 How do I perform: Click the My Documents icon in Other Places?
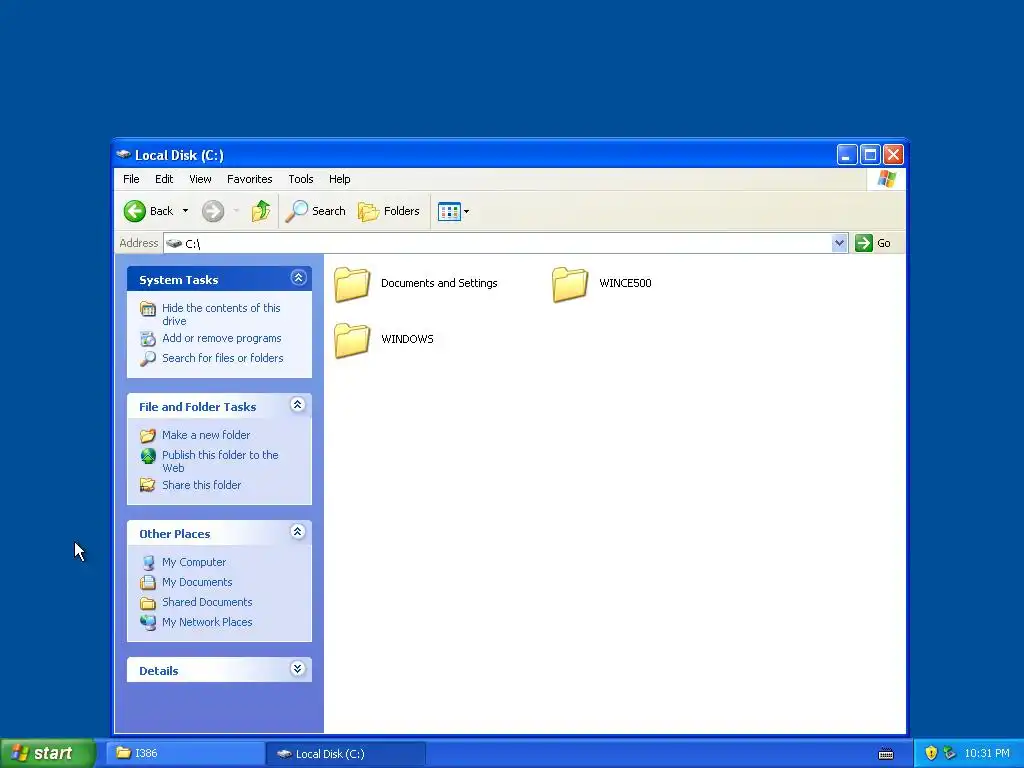[148, 582]
